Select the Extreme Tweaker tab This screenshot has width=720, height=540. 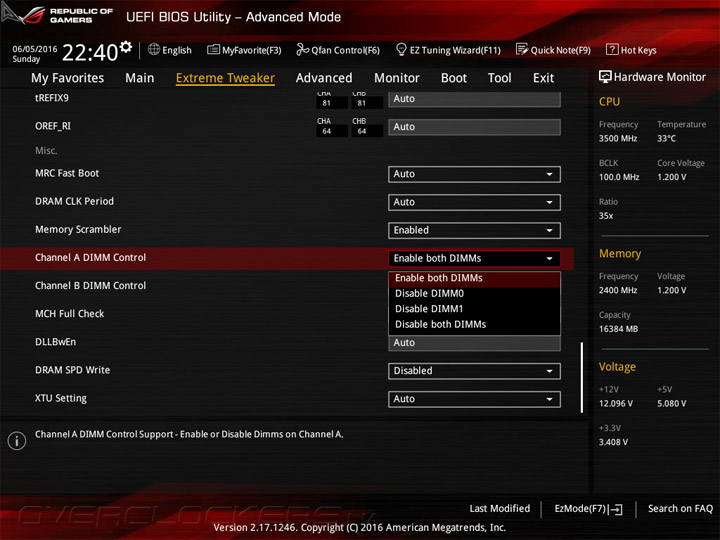tap(225, 78)
